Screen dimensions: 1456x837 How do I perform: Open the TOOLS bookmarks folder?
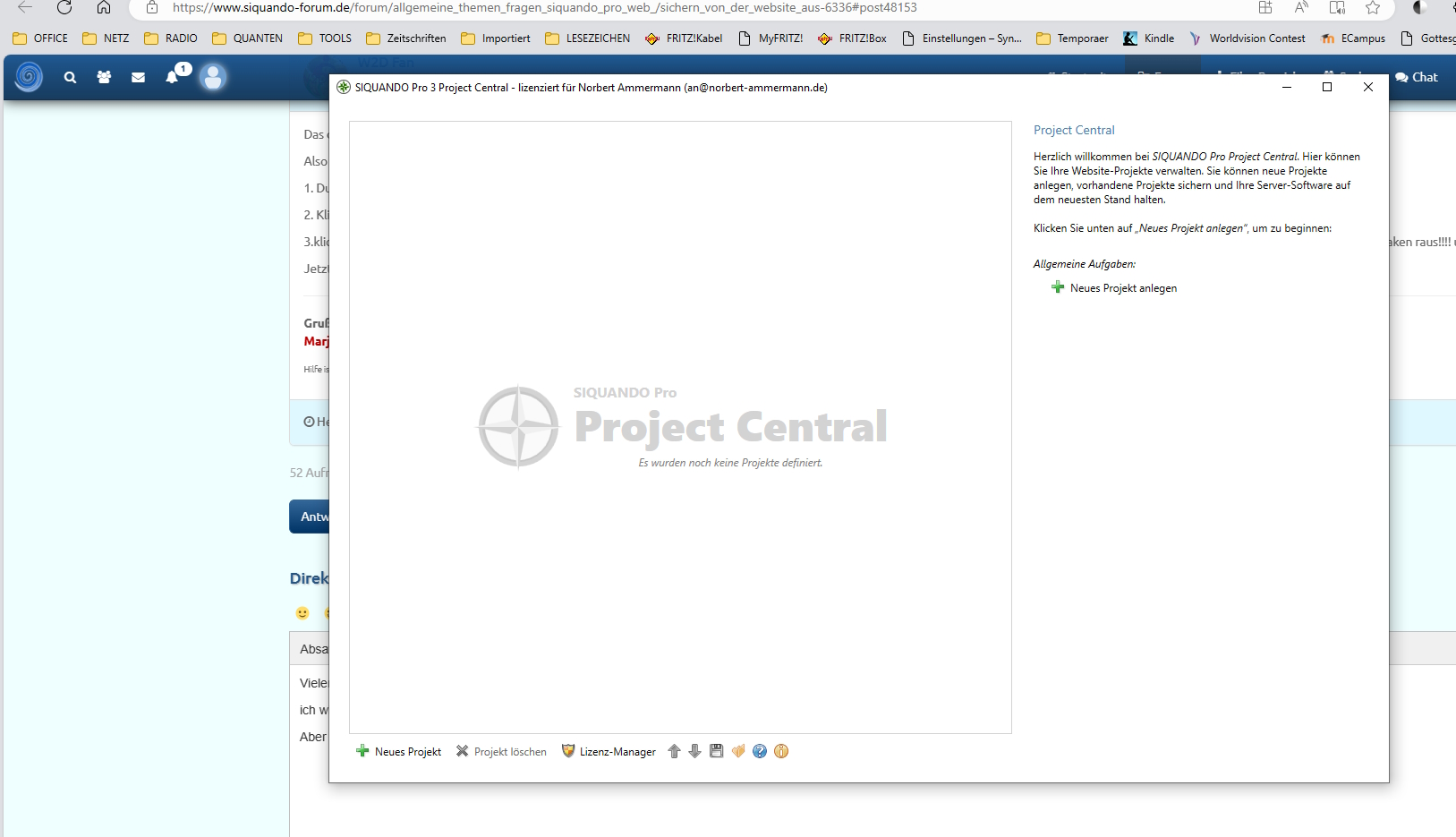point(326,38)
